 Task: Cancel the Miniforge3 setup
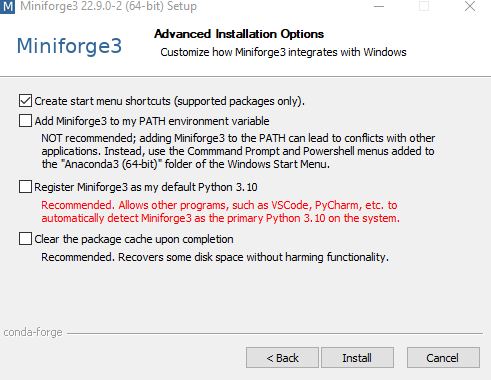443,358
